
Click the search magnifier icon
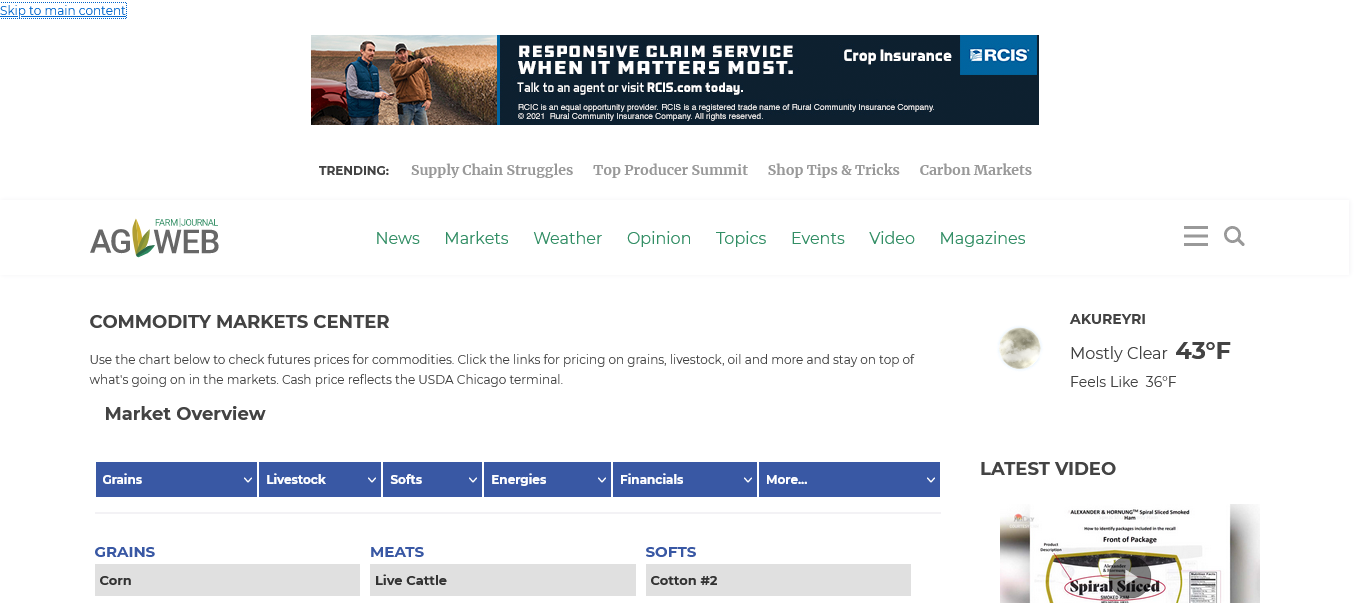pyautogui.click(x=1234, y=236)
